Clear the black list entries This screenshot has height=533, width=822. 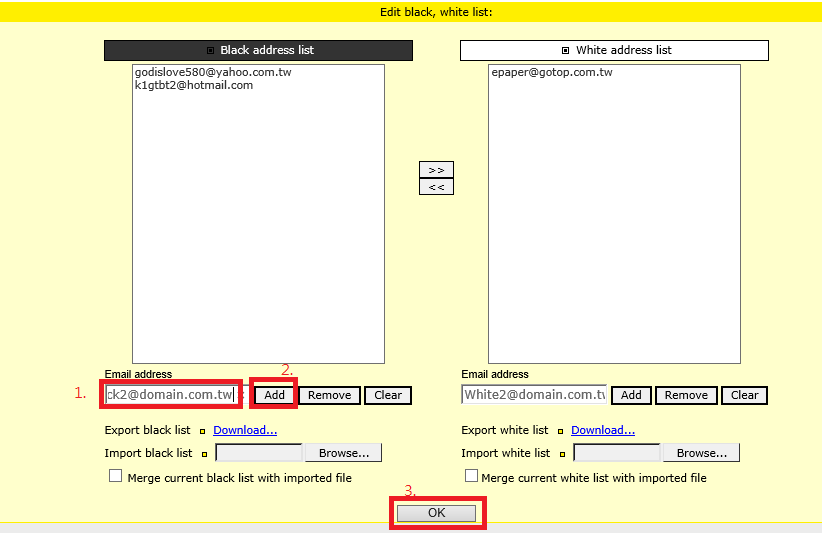[388, 395]
